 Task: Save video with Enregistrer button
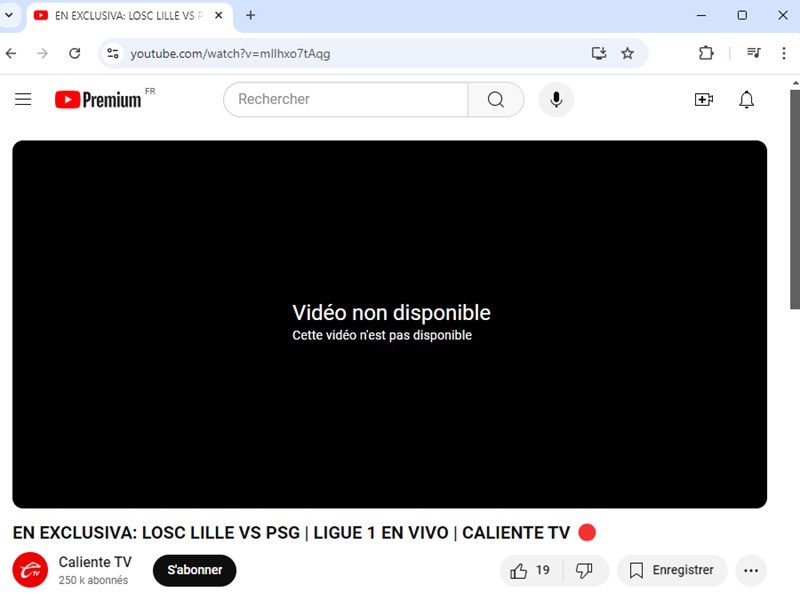click(x=672, y=570)
